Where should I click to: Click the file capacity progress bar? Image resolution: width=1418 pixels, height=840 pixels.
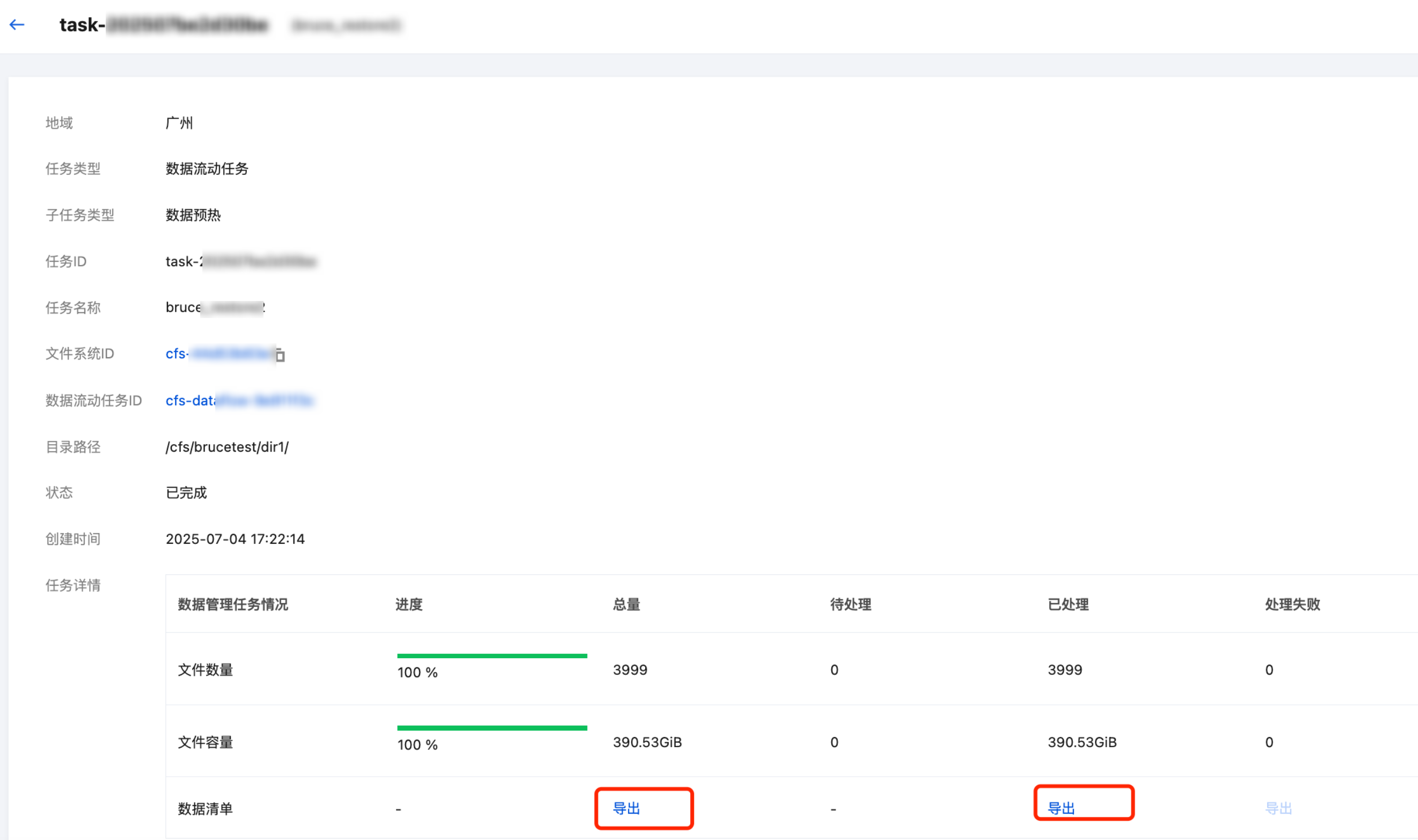pos(492,728)
